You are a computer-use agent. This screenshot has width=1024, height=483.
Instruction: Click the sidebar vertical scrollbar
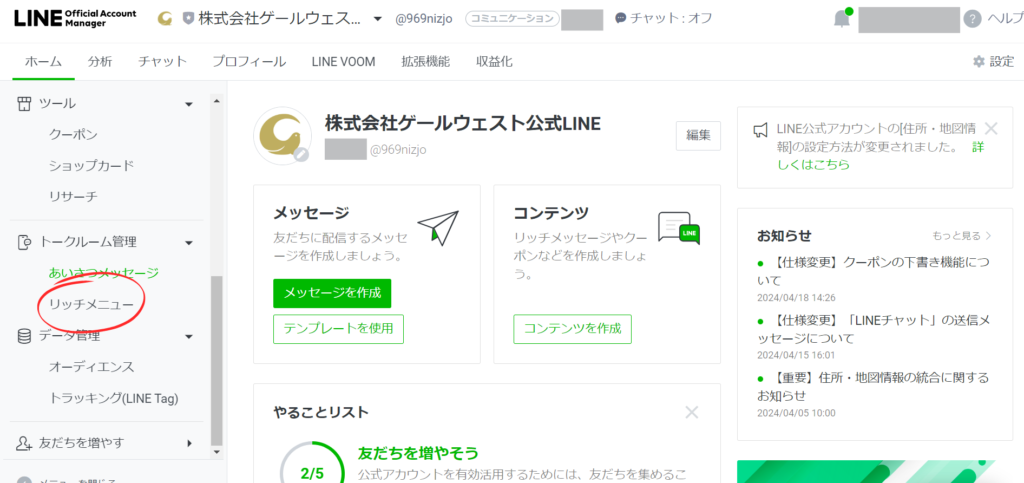pyautogui.click(x=217, y=360)
